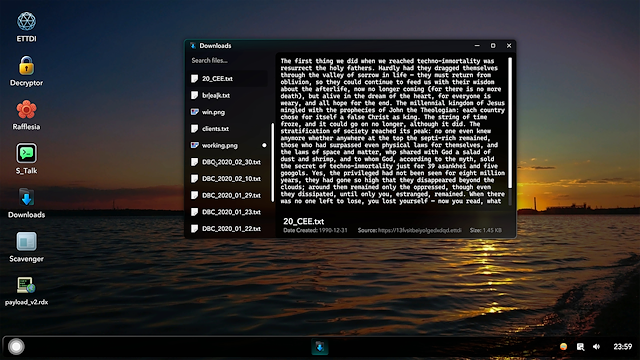Image resolution: width=640 pixels, height=360 pixels.
Task: Click the Downloads window title icon
Action: tap(193, 46)
